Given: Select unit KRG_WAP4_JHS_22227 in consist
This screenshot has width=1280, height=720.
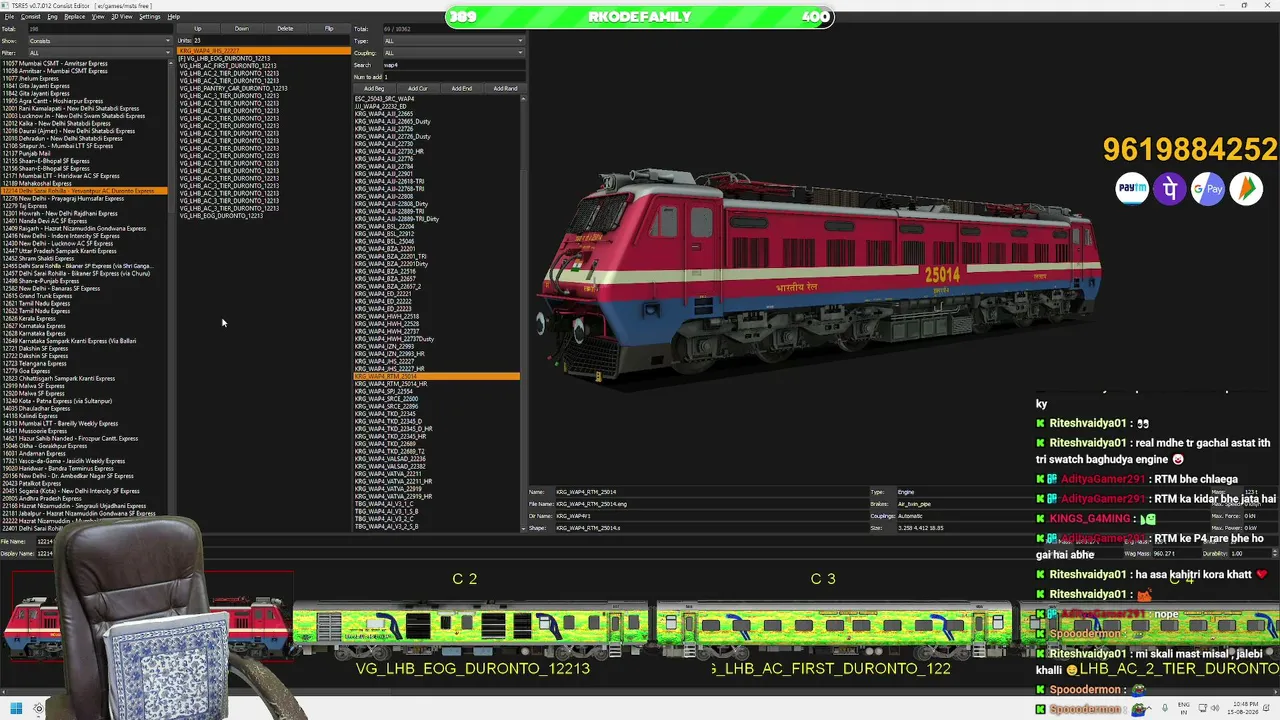Looking at the screenshot, I should coord(264,51).
